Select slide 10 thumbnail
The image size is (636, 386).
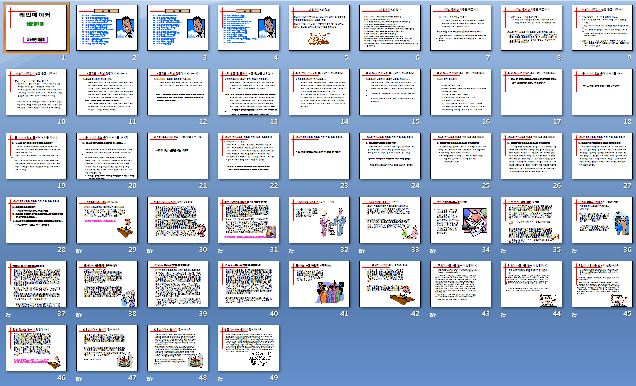click(x=36, y=92)
